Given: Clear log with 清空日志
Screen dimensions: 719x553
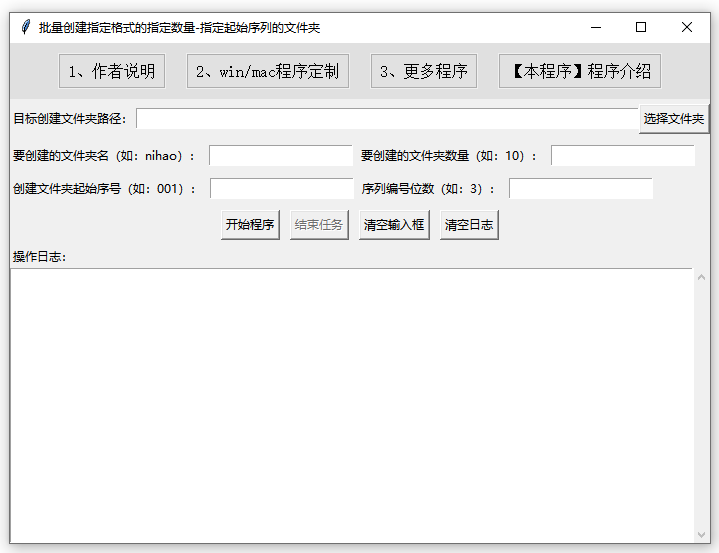Looking at the screenshot, I should 469,225.
